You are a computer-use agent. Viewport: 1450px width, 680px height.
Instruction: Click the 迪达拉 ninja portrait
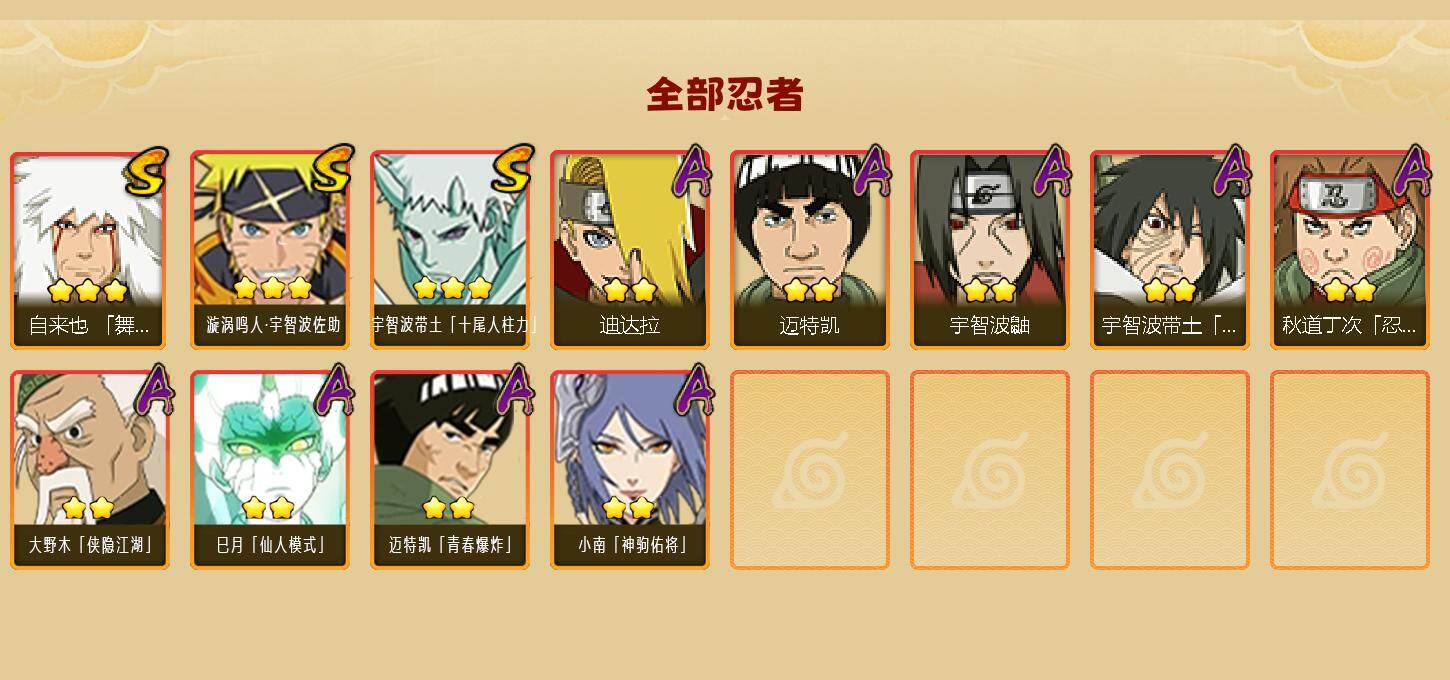point(630,250)
